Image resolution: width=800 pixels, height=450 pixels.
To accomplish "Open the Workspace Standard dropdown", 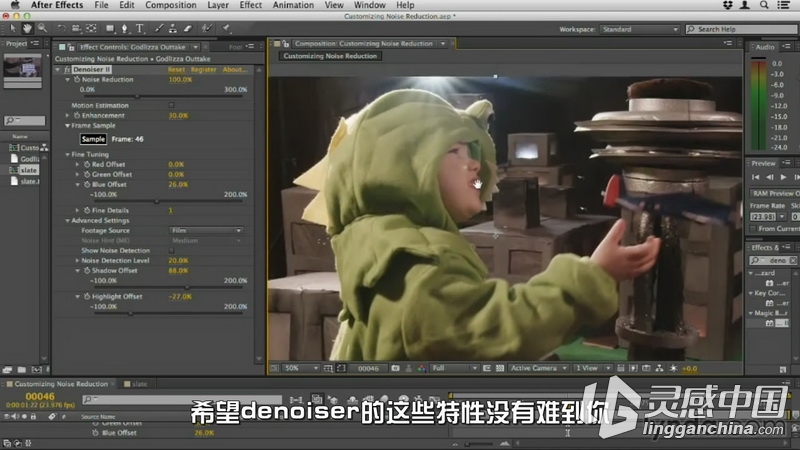I will 640,29.
